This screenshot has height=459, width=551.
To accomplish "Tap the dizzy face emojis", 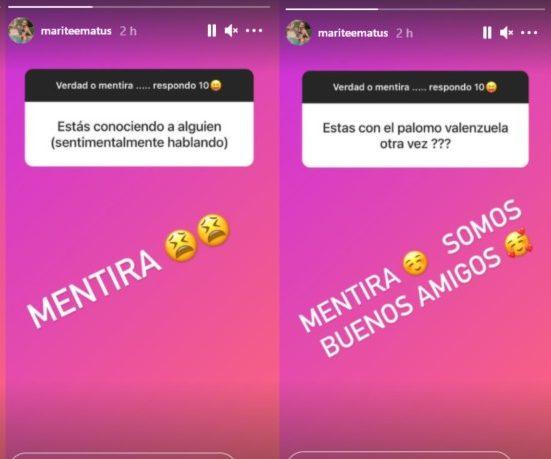I will (197, 238).
